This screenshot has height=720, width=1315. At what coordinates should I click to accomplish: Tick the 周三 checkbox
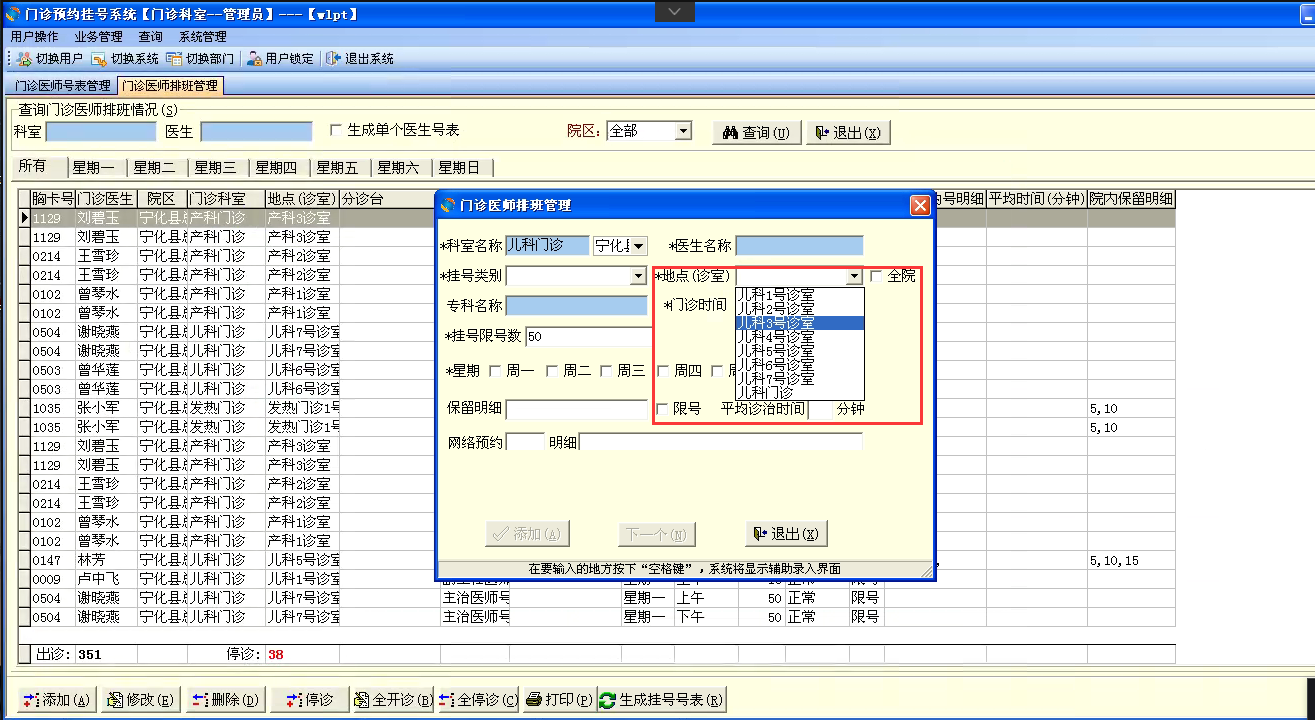click(x=606, y=371)
